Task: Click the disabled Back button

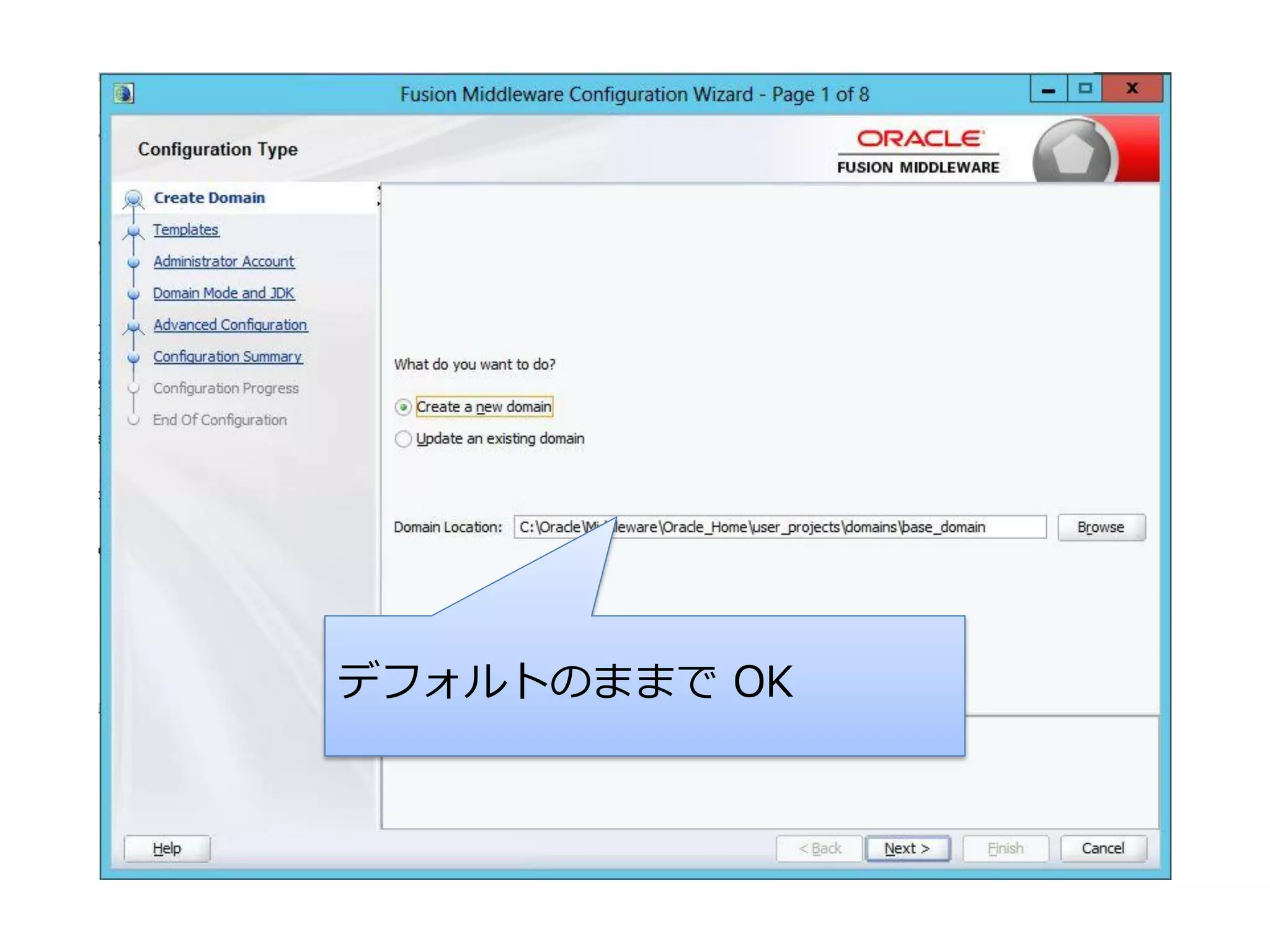Action: pyautogui.click(x=819, y=848)
